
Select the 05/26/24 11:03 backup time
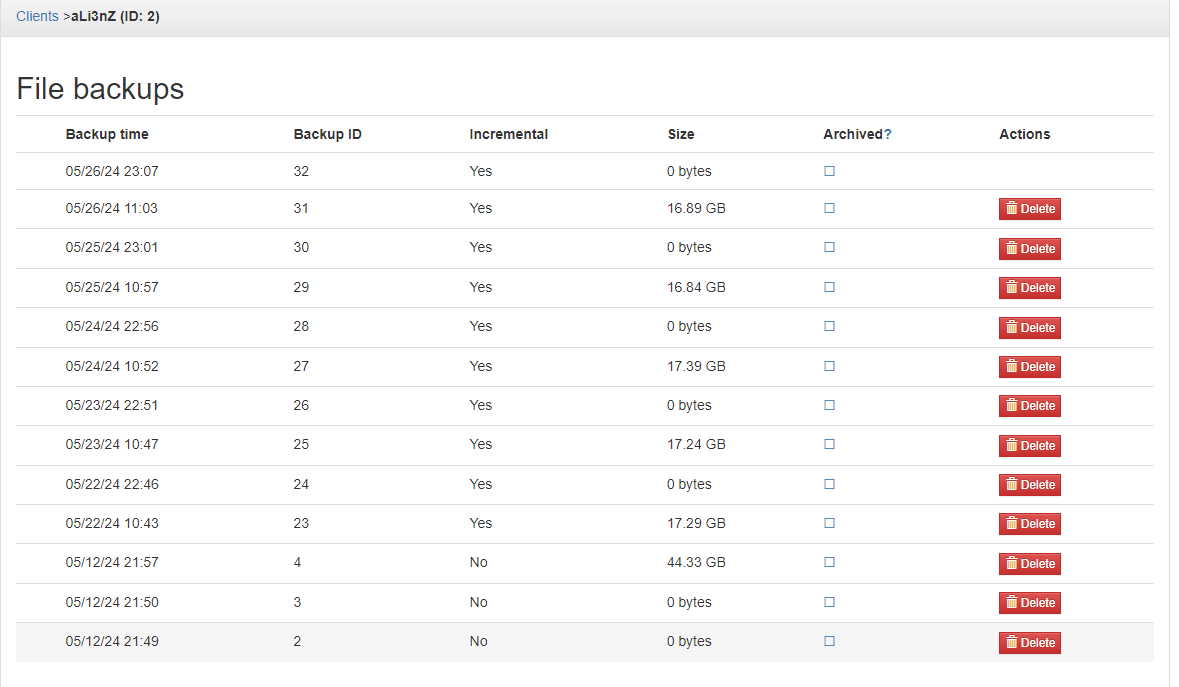click(x=111, y=208)
